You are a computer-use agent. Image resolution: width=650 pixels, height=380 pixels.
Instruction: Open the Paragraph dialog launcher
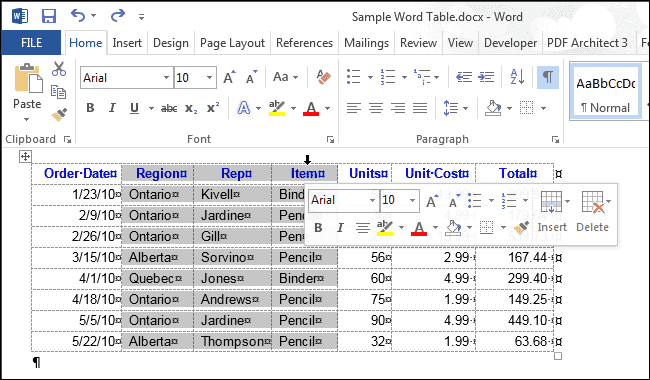pos(555,140)
